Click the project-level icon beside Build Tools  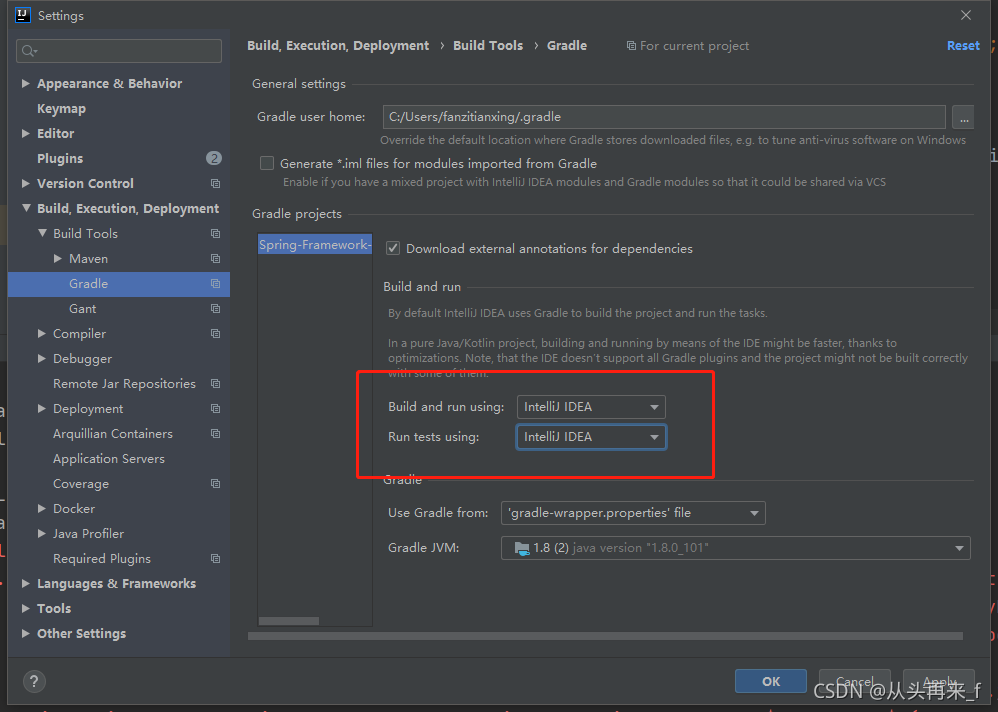pos(216,234)
